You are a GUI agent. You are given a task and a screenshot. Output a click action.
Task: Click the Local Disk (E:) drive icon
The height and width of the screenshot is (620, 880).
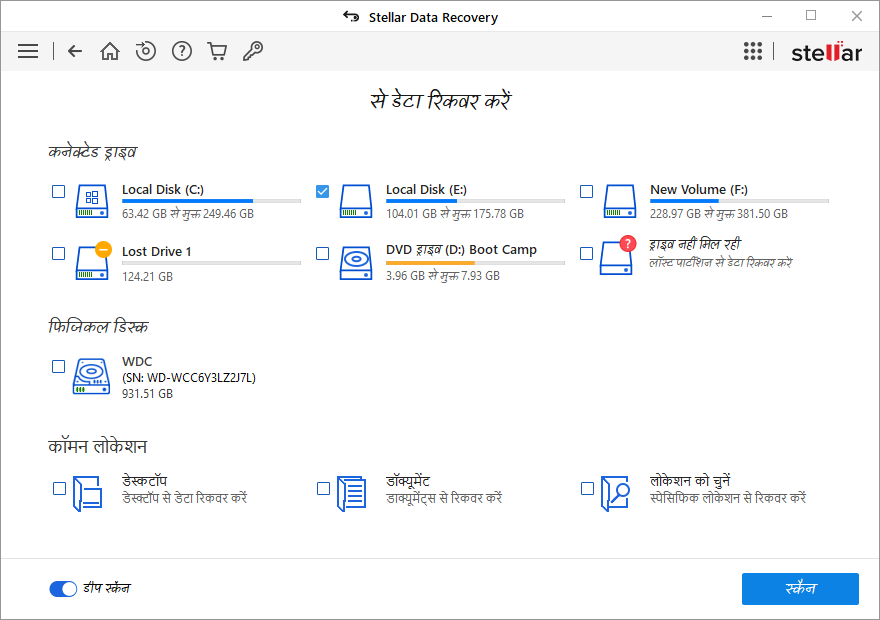pos(356,201)
